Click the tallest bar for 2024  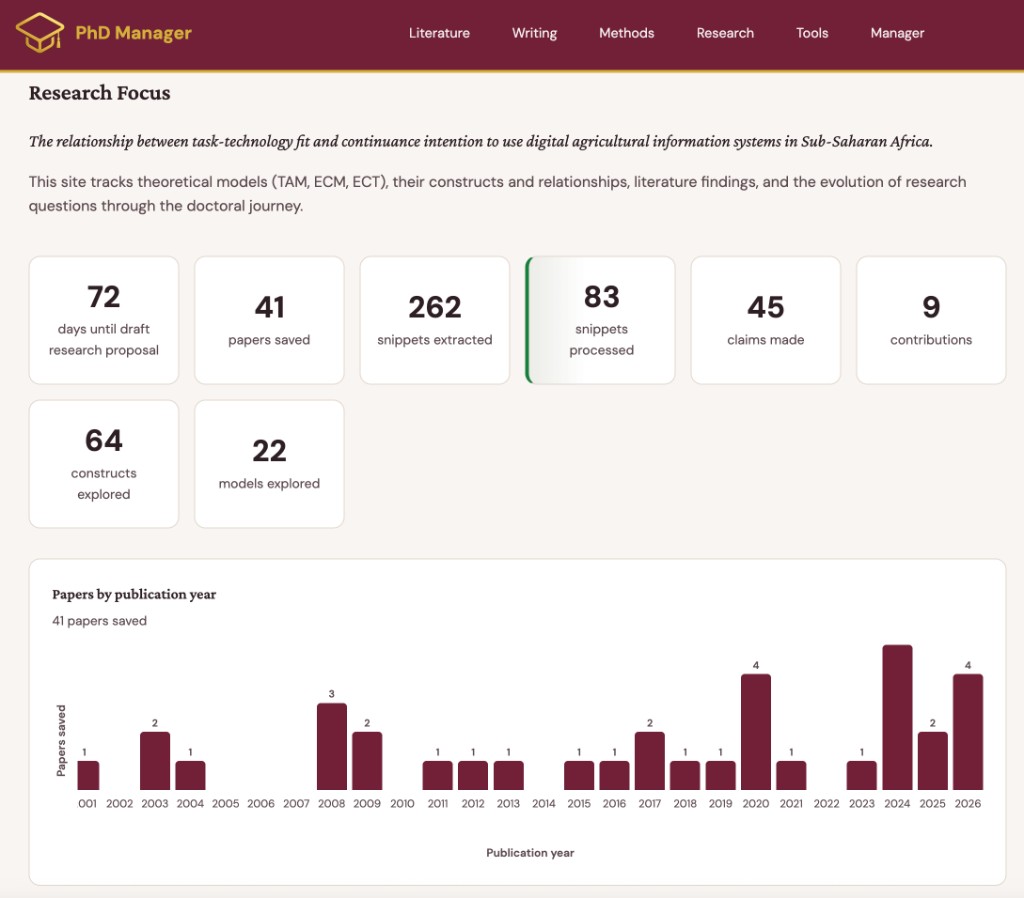coord(897,717)
